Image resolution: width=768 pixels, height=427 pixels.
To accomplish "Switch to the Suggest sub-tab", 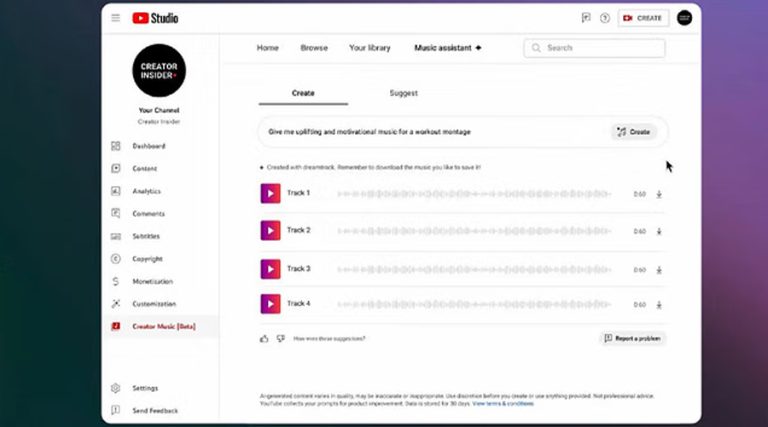I will point(404,93).
